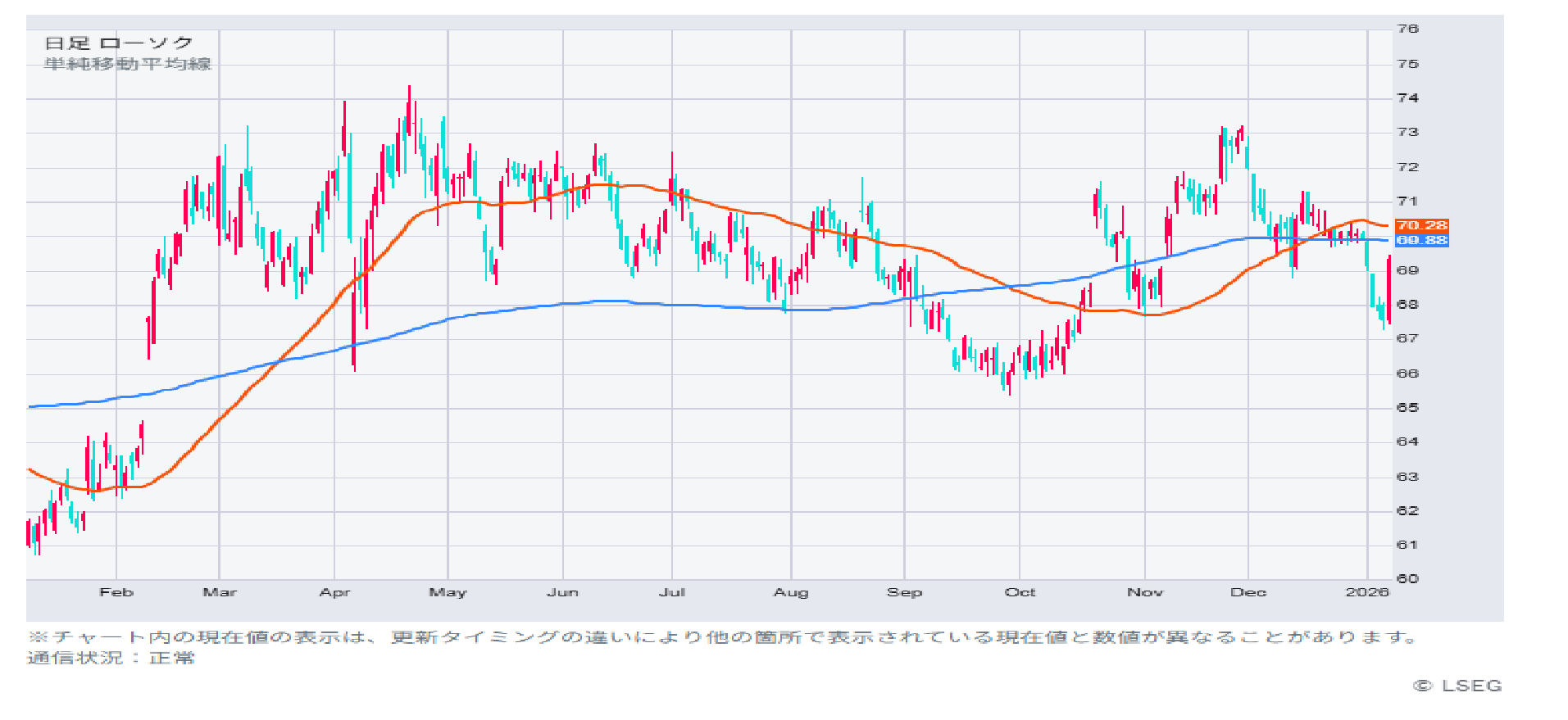Viewport: 1568px width, 720px height.
Task: Select the Jul marker on the time axis
Action: coord(672,592)
